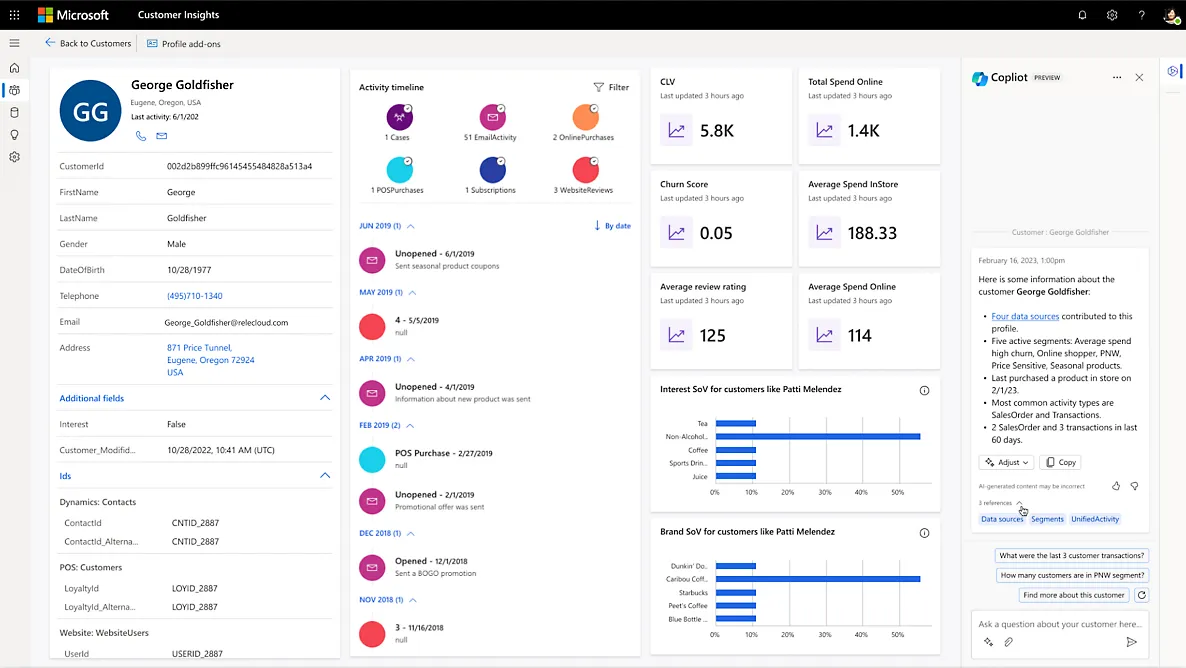Viewport: 1186px width, 668px height.
Task: Attach a file using Copilot's paperclip icon
Action: point(1008,642)
